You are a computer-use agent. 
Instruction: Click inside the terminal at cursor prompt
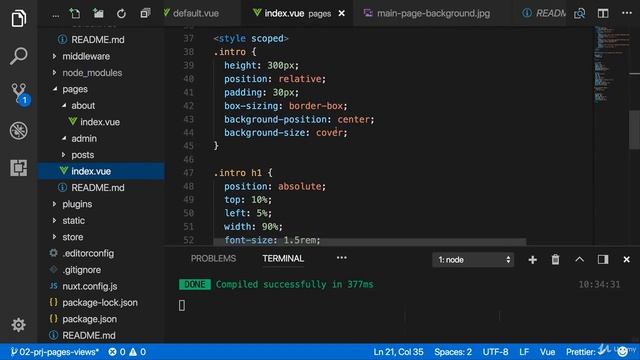pyautogui.click(x=182, y=305)
